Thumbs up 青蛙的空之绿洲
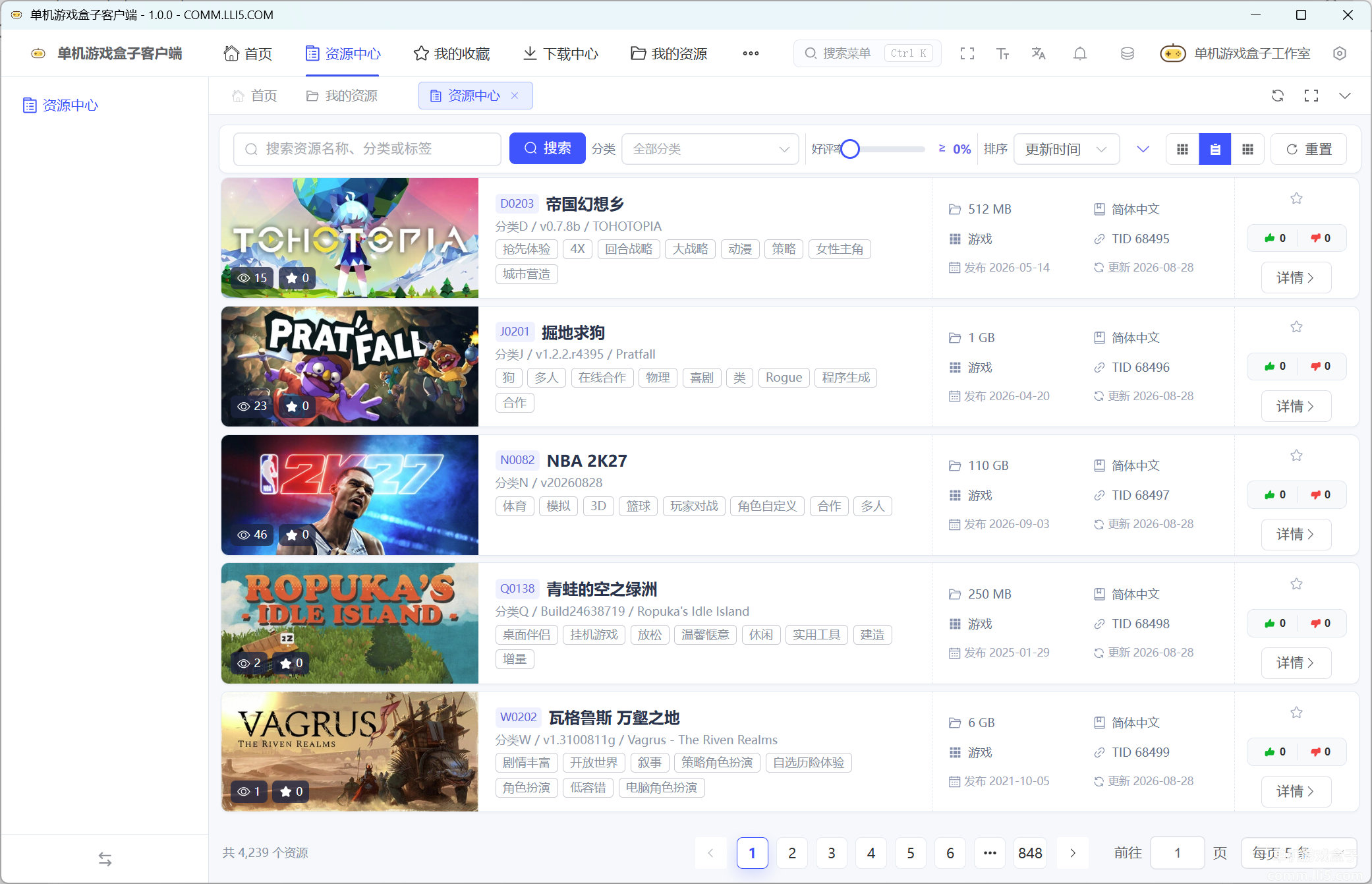Screen dimensions: 1372x884 click(1274, 623)
